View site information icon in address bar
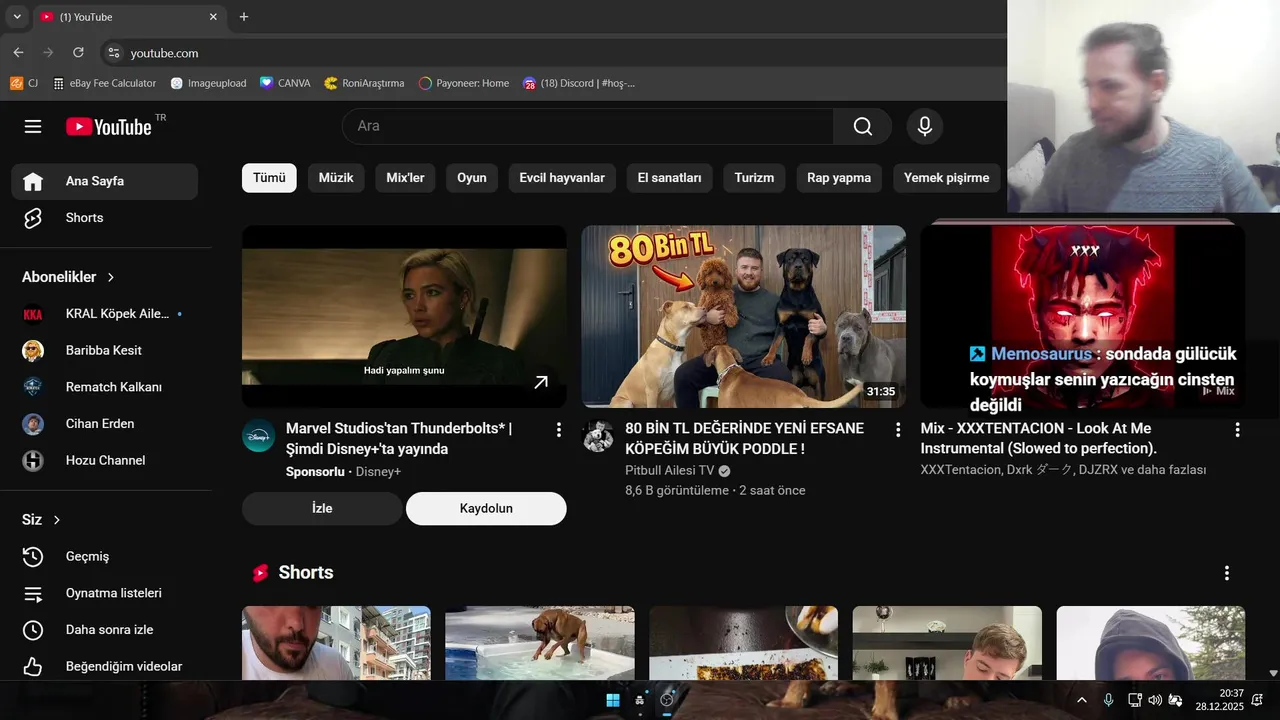 (x=114, y=53)
